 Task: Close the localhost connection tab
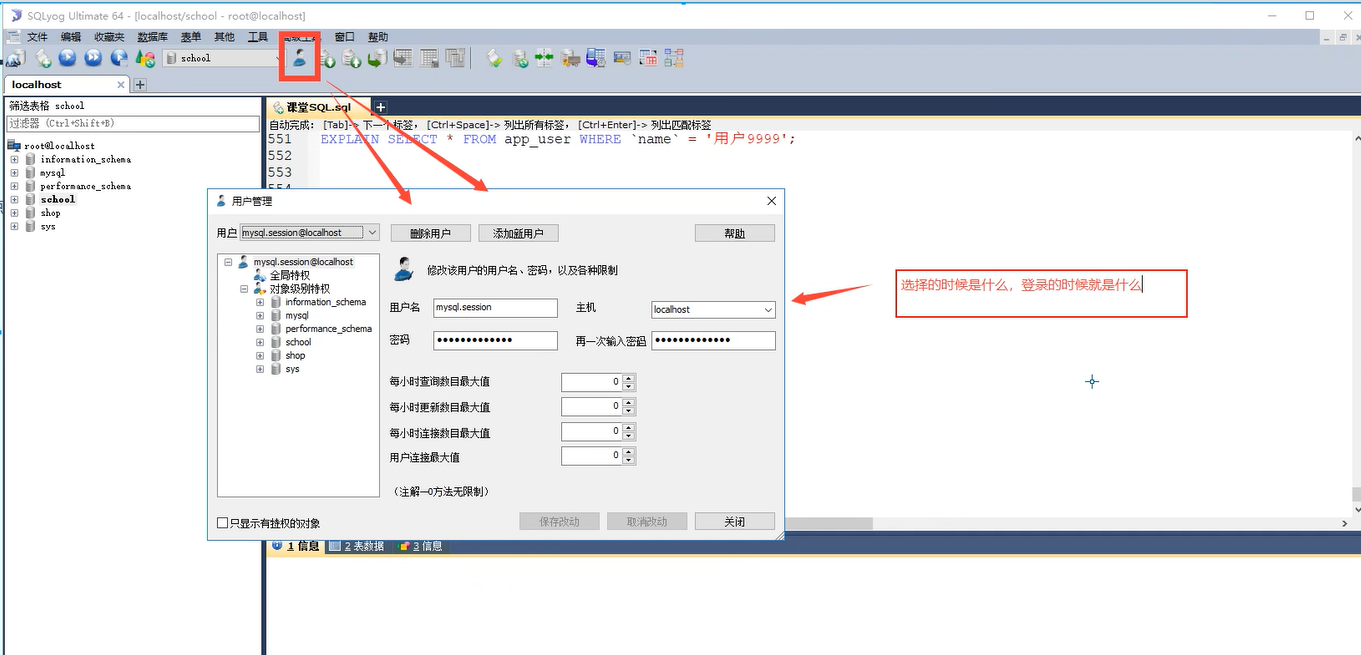(x=122, y=85)
